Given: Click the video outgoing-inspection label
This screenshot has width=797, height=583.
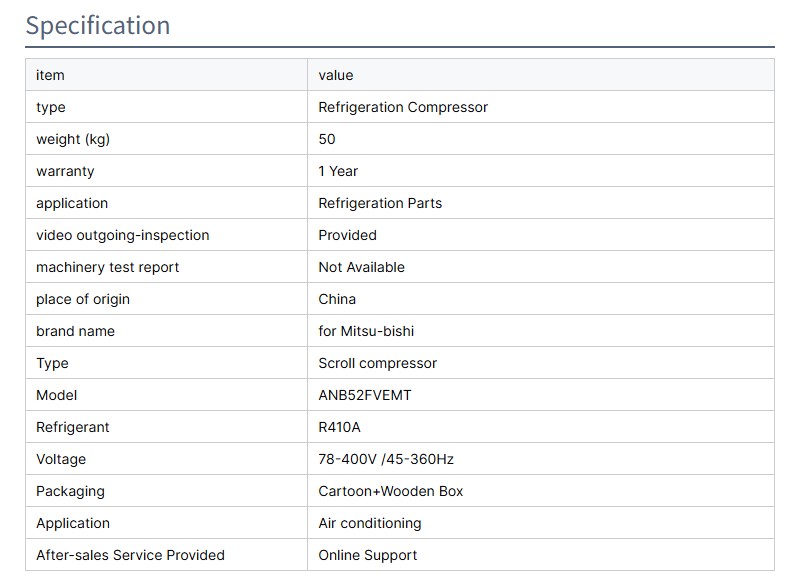Looking at the screenshot, I should point(123,235).
